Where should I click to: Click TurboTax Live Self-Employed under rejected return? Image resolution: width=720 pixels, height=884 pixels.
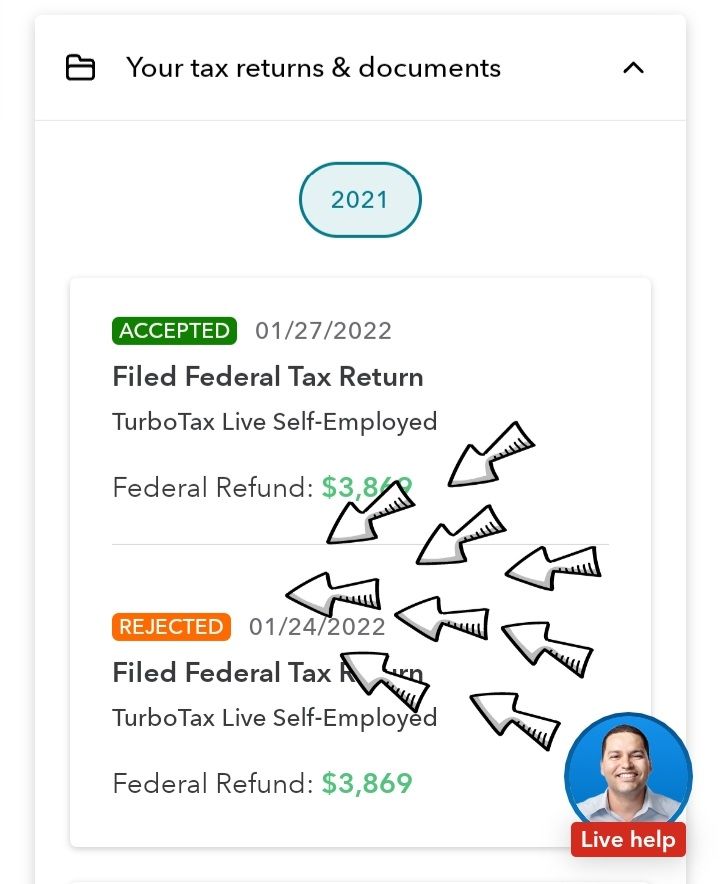click(275, 718)
